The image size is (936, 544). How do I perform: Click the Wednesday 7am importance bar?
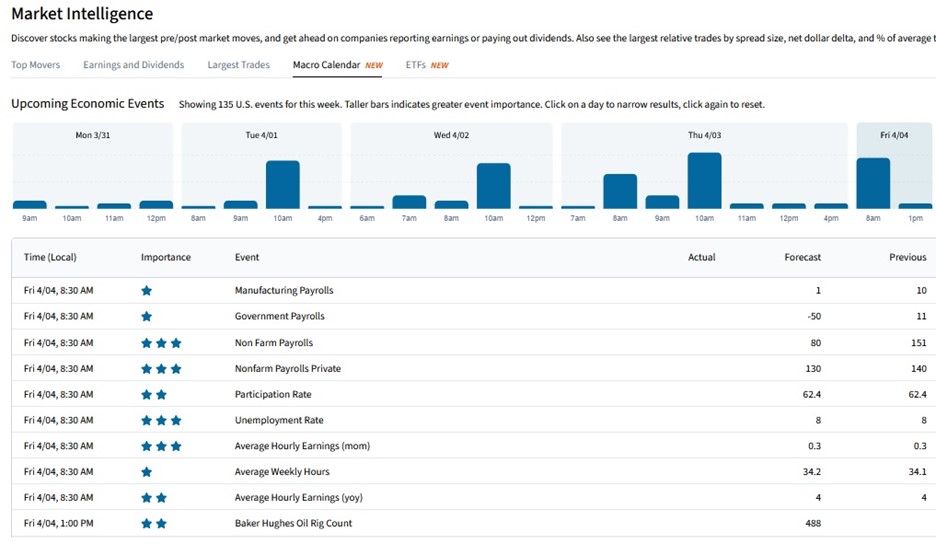point(410,202)
